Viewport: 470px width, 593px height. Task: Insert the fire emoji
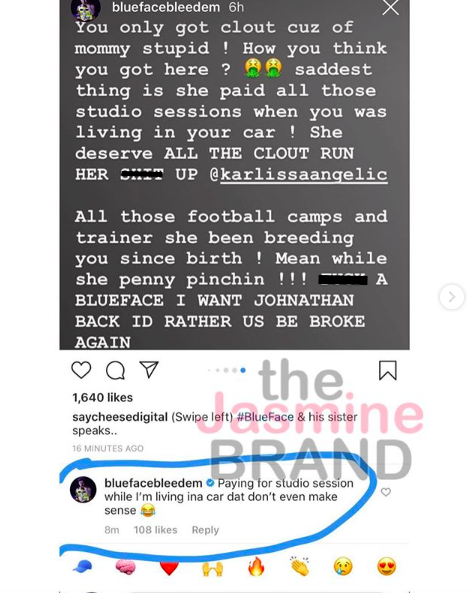click(x=256, y=567)
